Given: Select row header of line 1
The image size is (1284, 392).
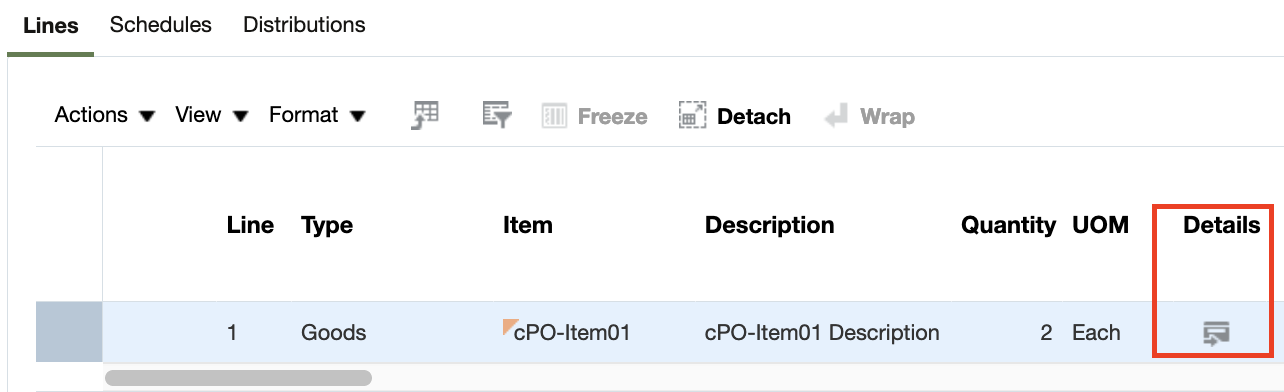Looking at the screenshot, I should [x=69, y=332].
